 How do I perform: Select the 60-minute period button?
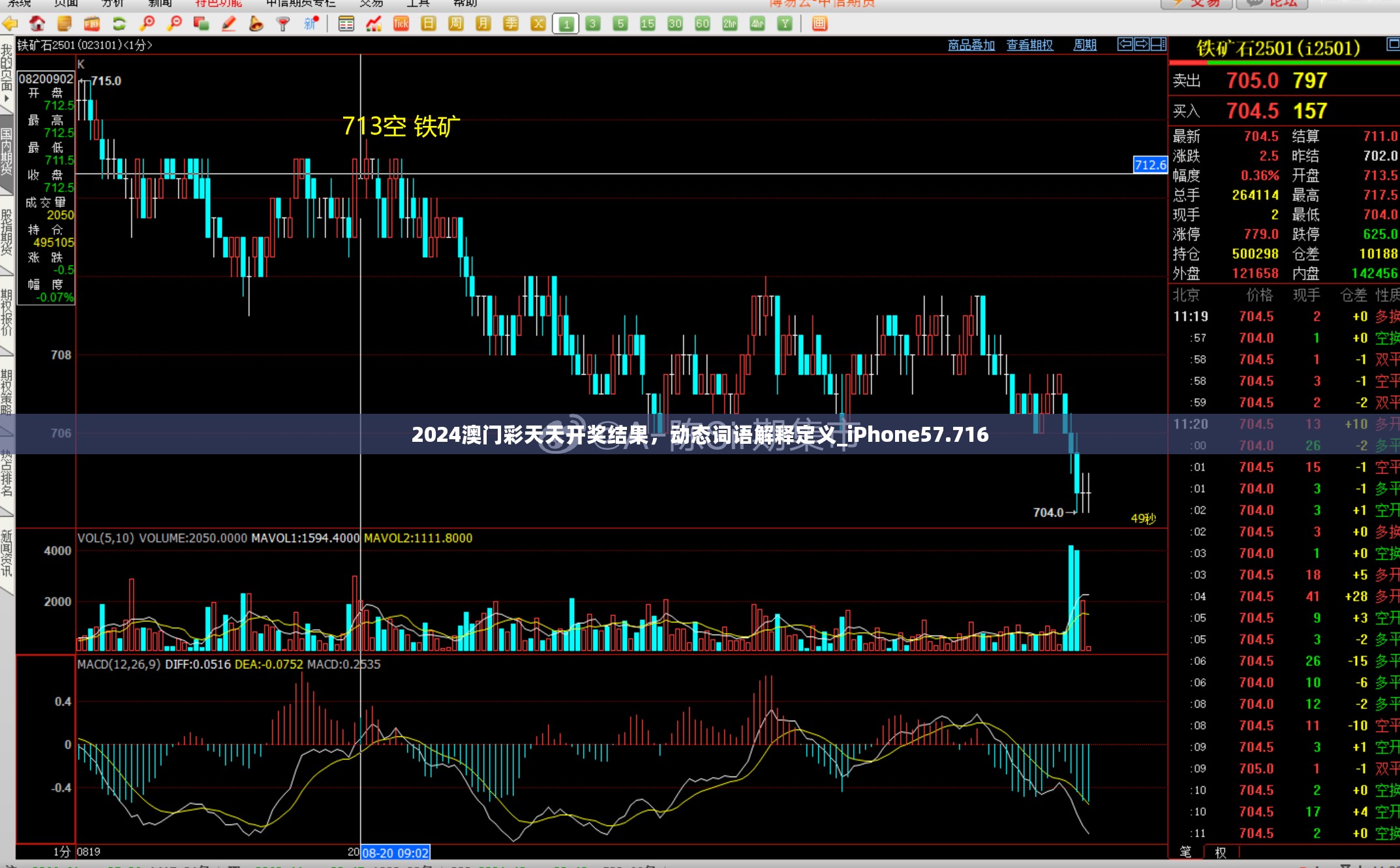click(x=703, y=25)
